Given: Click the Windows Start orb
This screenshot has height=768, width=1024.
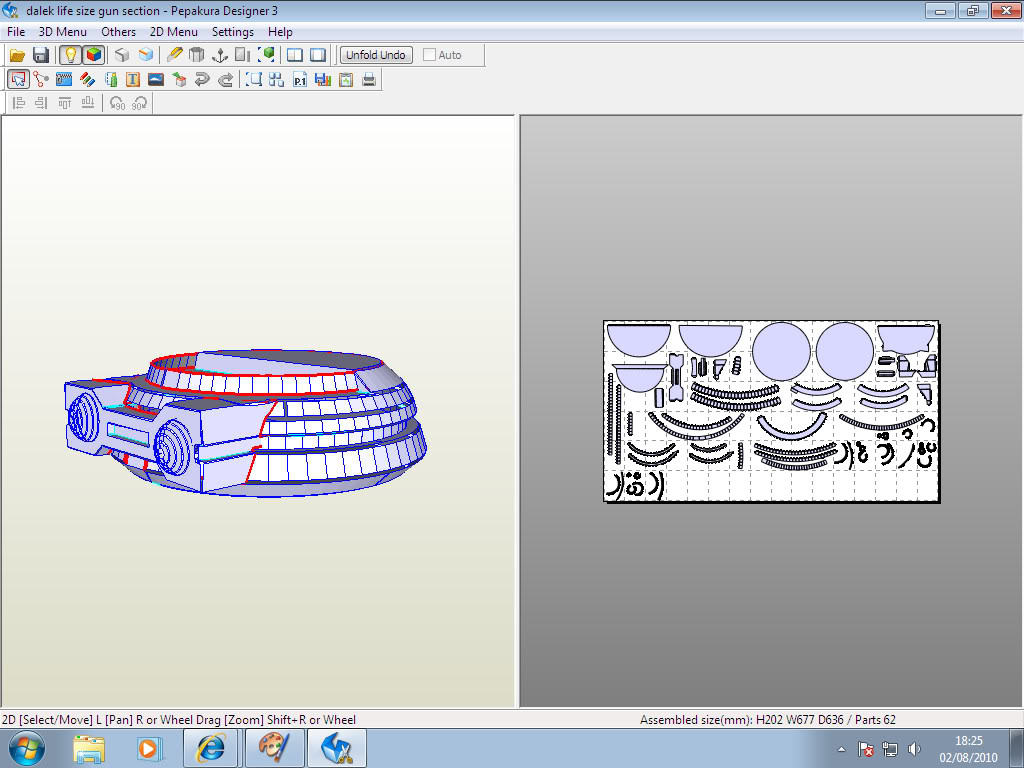Looking at the screenshot, I should point(26,748).
